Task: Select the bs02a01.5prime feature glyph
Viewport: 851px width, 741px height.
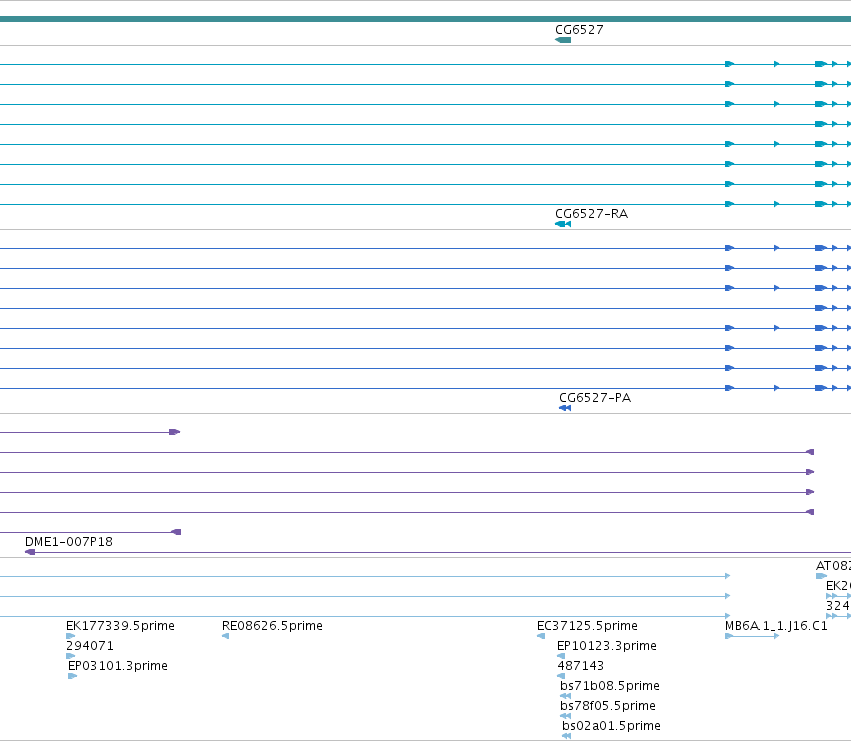Action: click(567, 737)
